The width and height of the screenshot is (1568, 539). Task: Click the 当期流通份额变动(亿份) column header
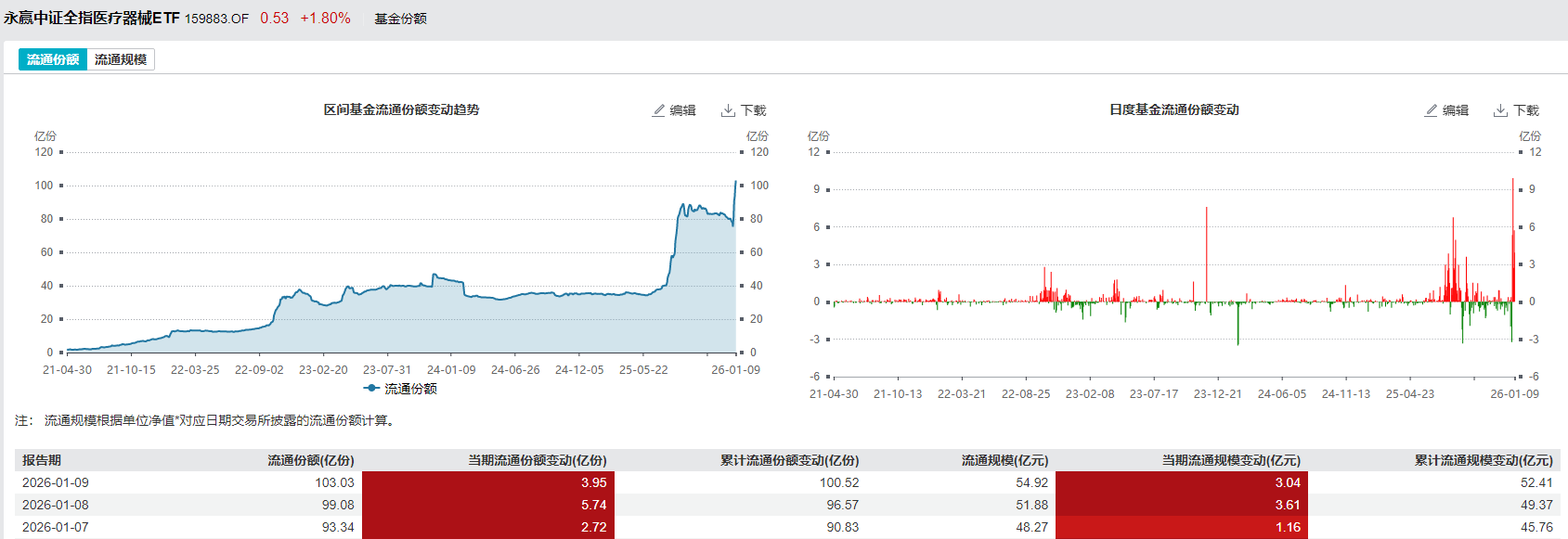pos(538,460)
